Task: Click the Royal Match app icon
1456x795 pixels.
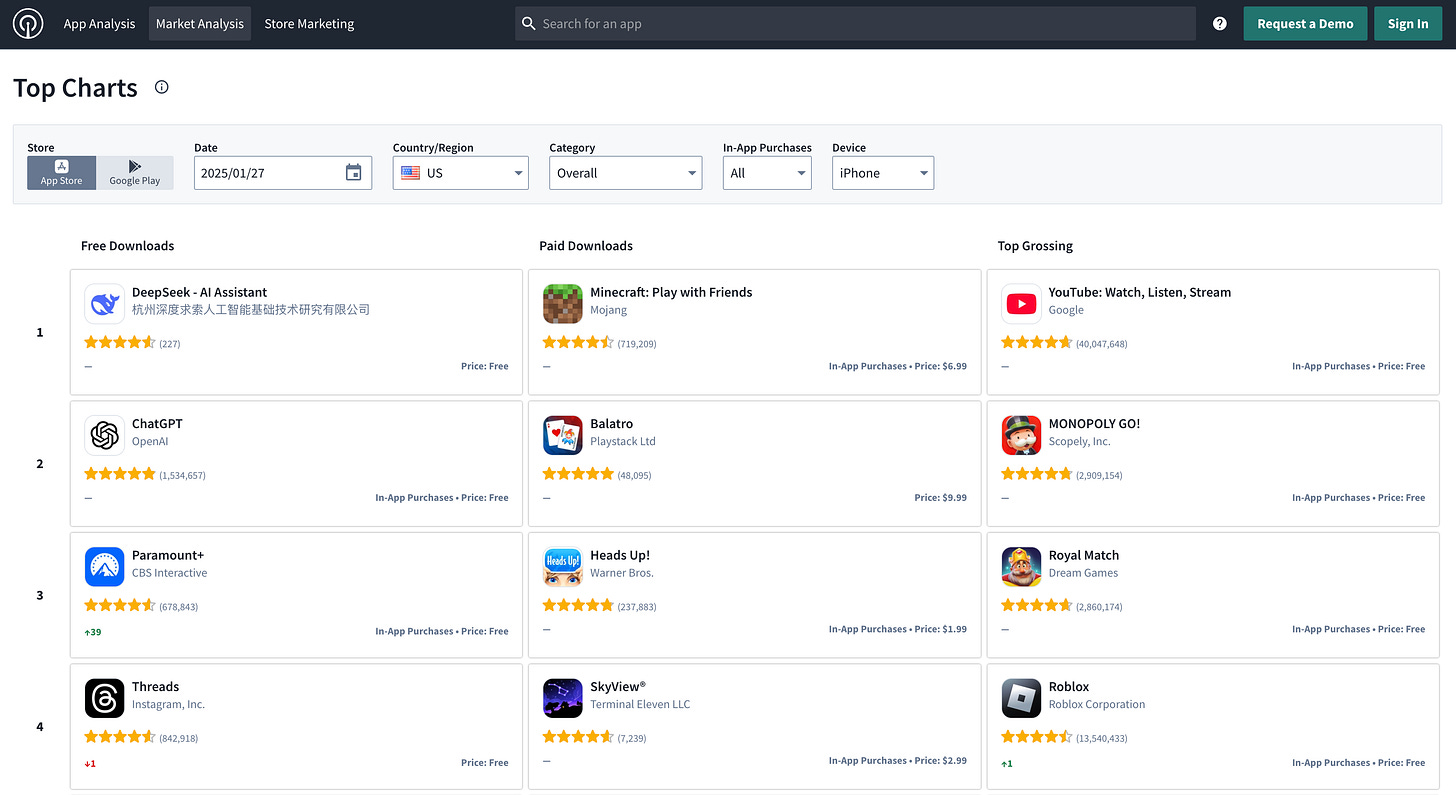Action: [1021, 567]
